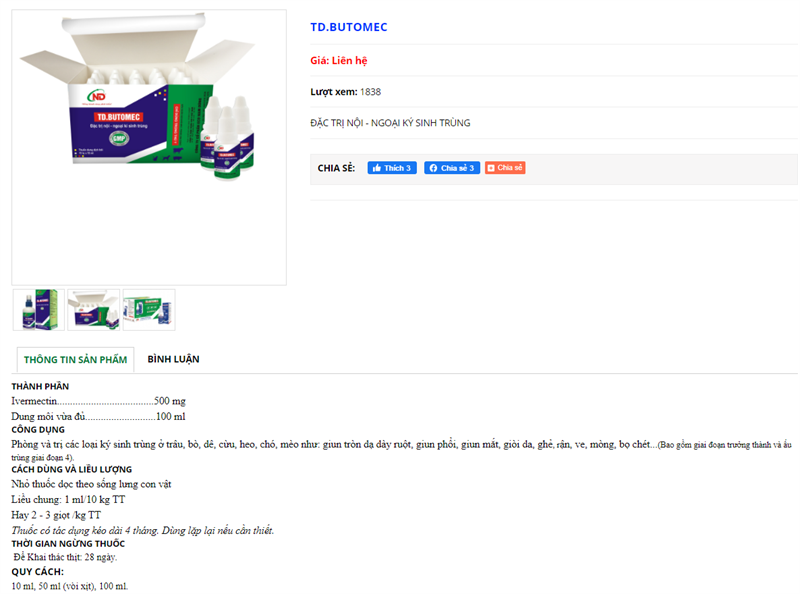Select the third thumbnail showing the green box
This screenshot has height=594, width=800.
pos(149,310)
